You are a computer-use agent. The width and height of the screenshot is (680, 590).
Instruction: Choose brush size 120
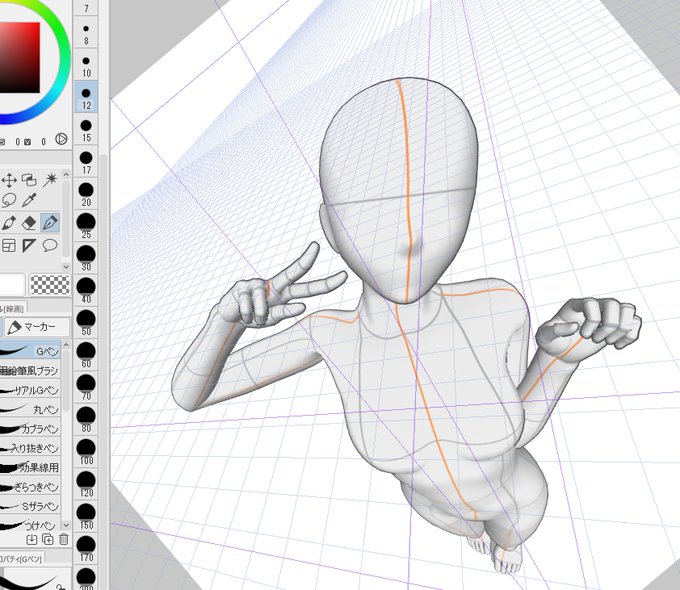86,485
